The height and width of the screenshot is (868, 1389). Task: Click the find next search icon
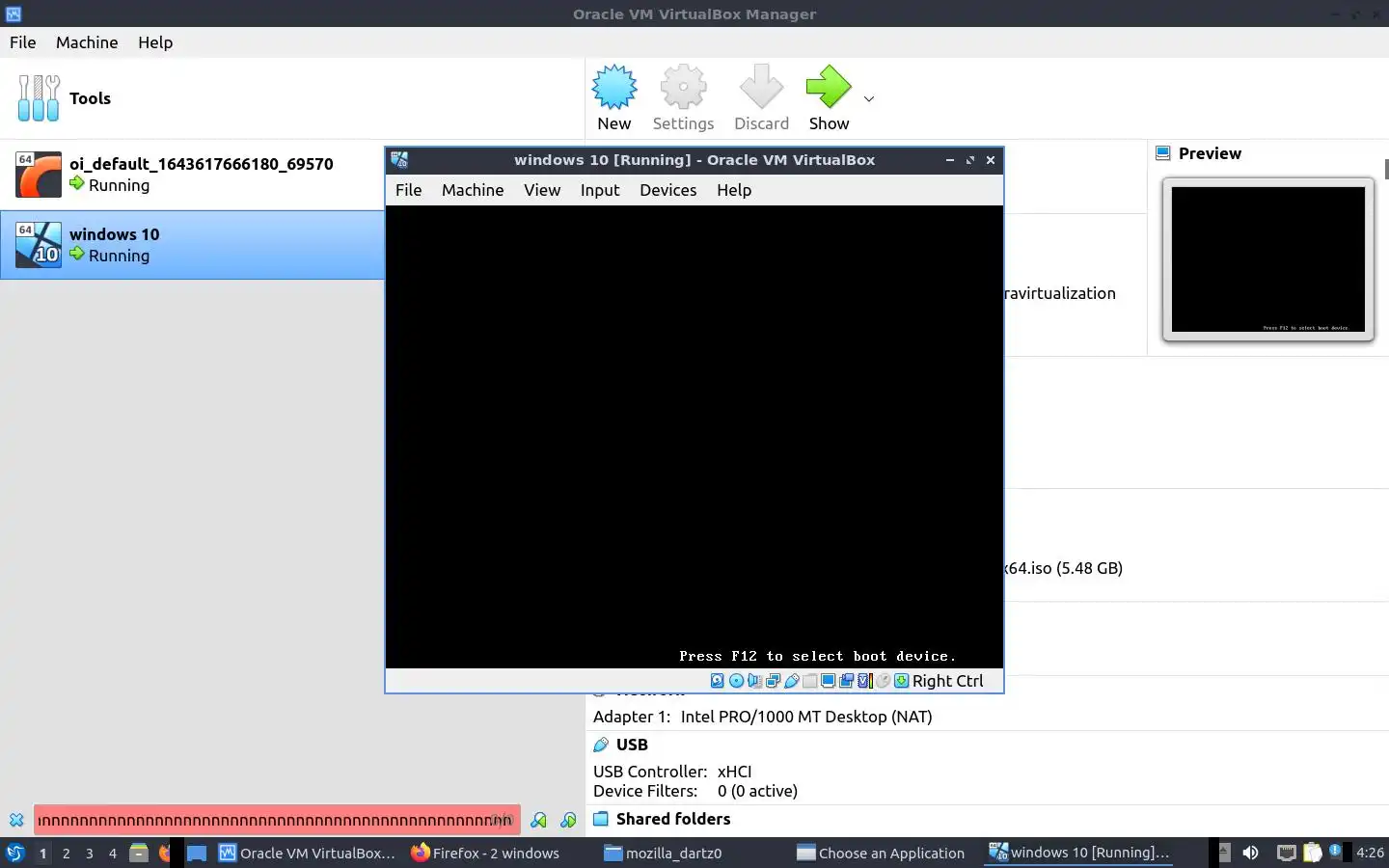tap(568, 820)
